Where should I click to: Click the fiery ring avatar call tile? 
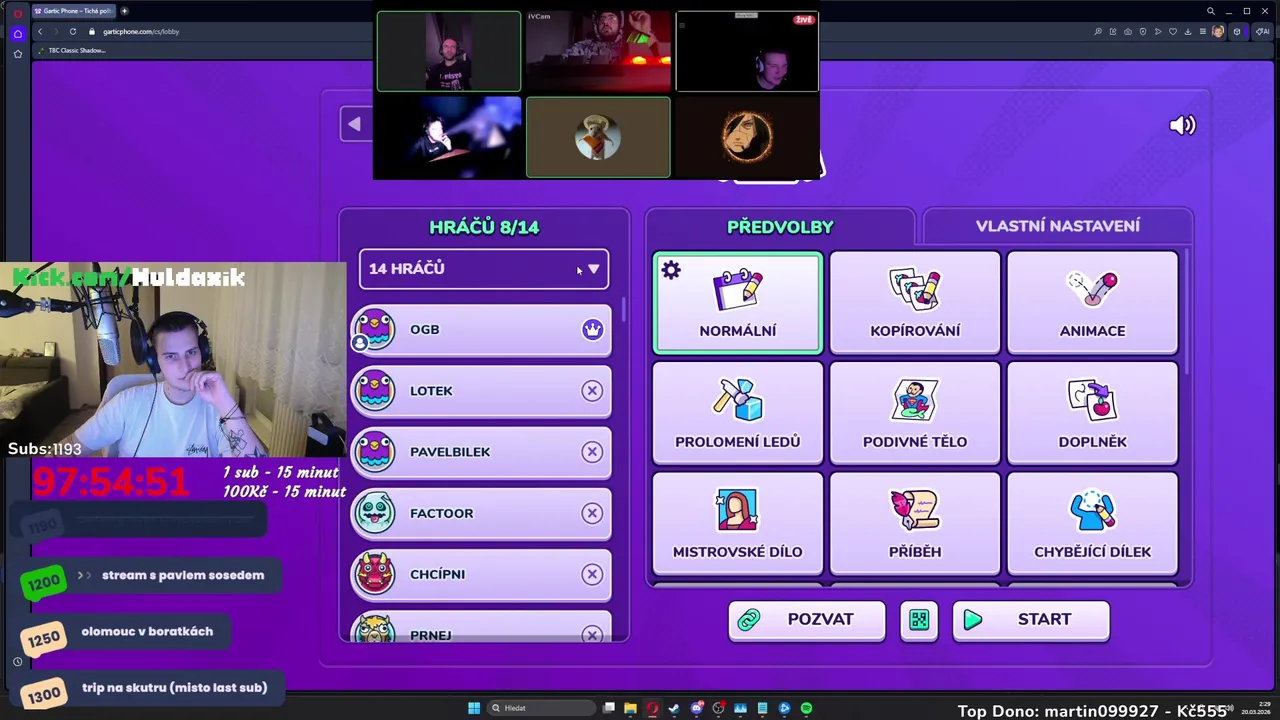coord(747,137)
